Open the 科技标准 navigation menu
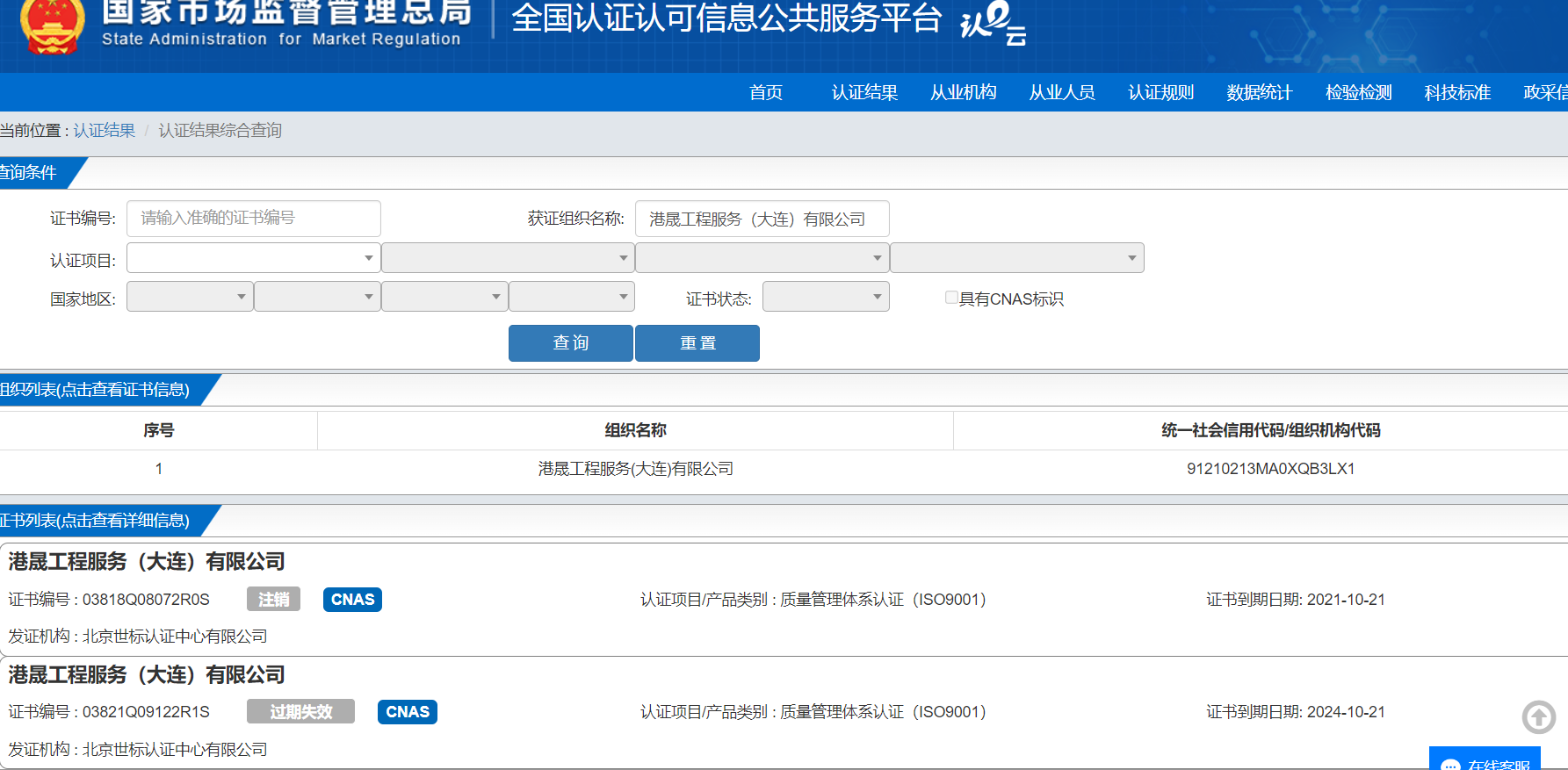The image size is (1568, 770). 1457,93
